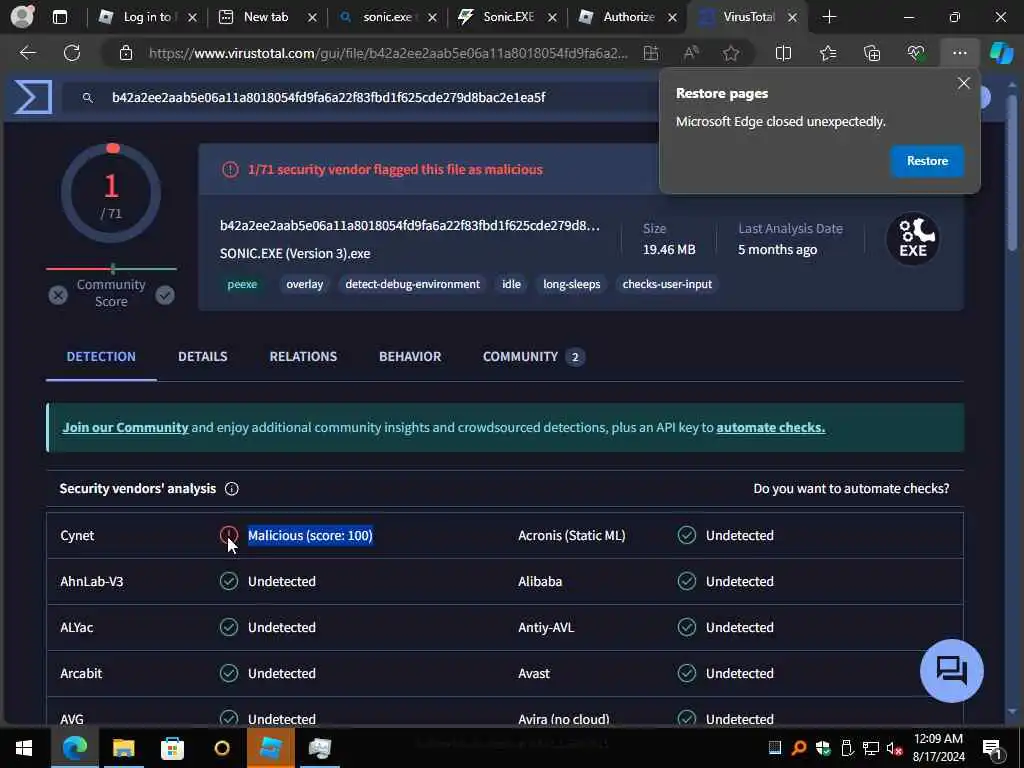This screenshot has height=768, width=1024.
Task: Close the 'New tab' tab
Action: [312, 17]
